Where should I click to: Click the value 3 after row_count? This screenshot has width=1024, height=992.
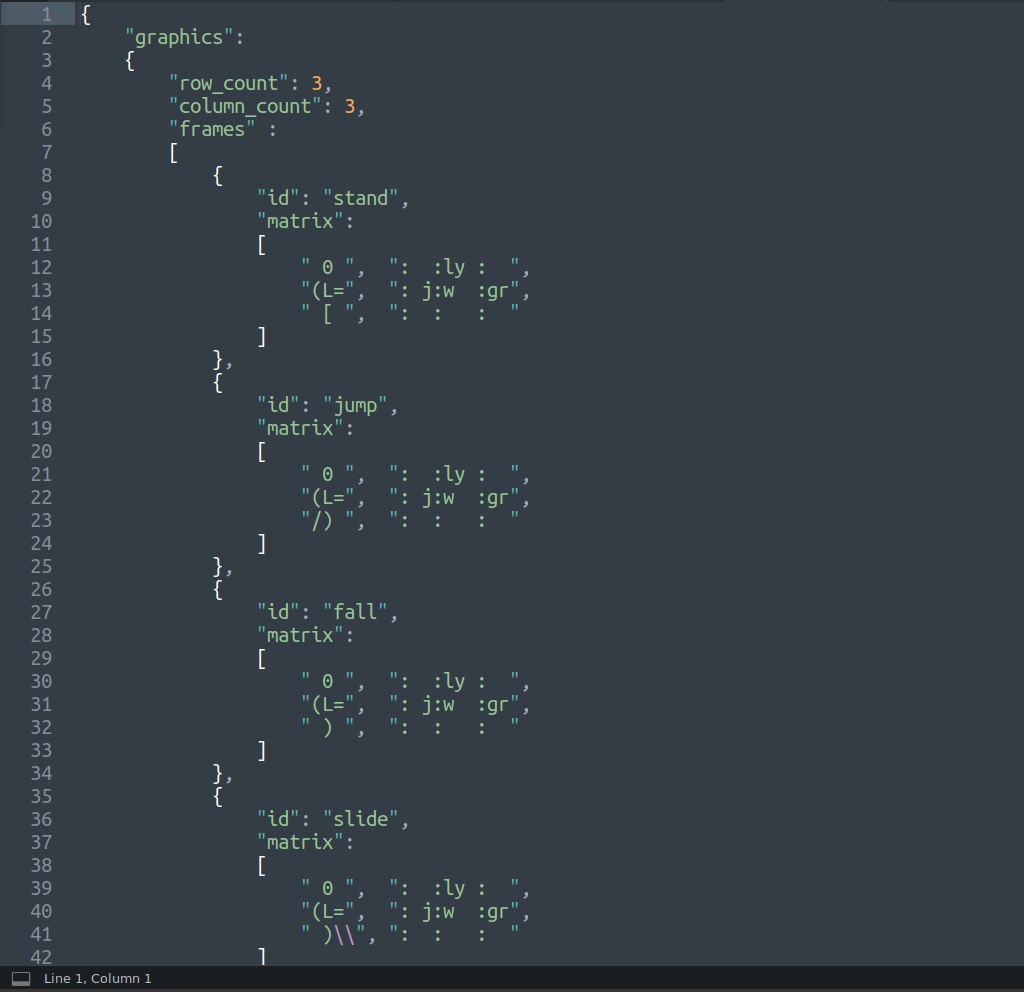pyautogui.click(x=317, y=84)
